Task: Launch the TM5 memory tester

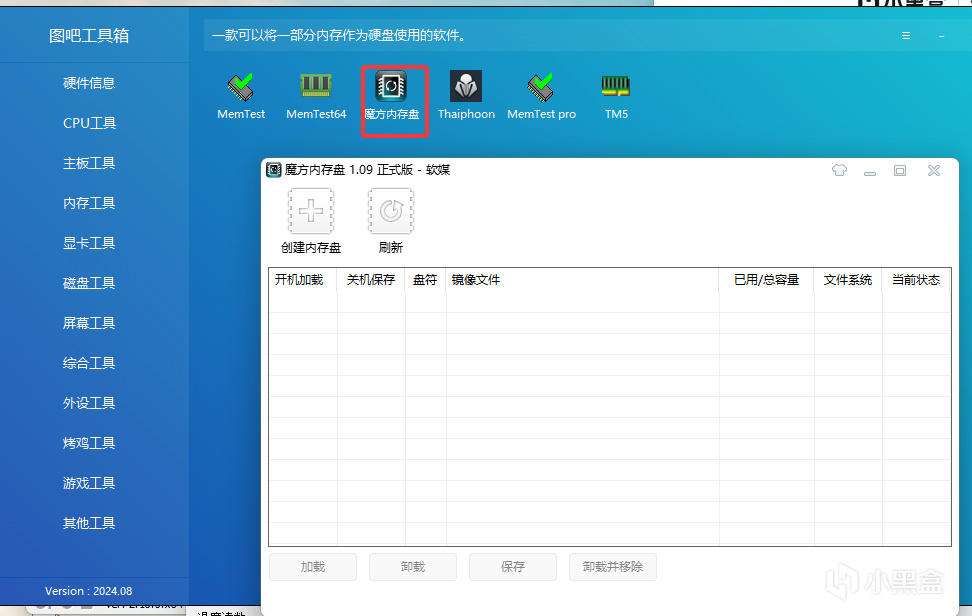Action: tap(616, 86)
